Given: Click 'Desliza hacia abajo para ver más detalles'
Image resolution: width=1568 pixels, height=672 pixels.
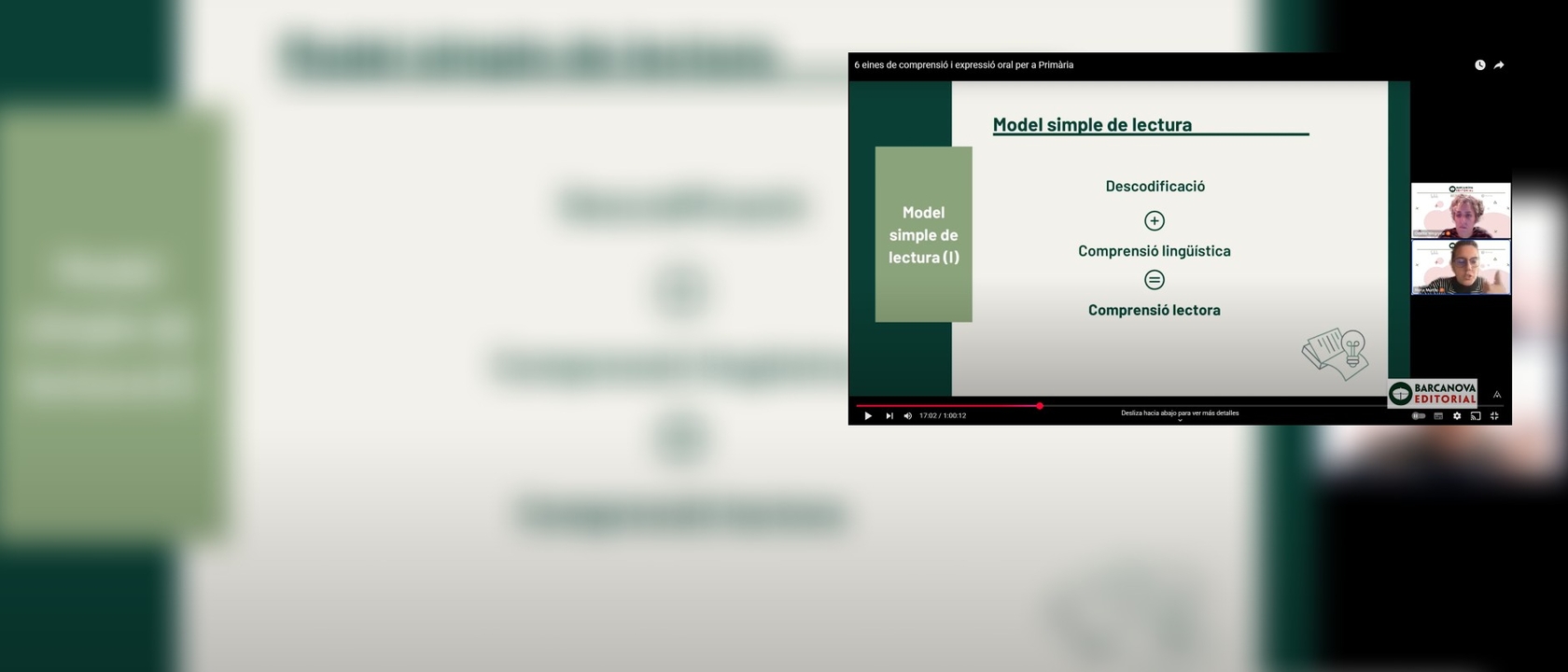Looking at the screenshot, I should click(1180, 413).
